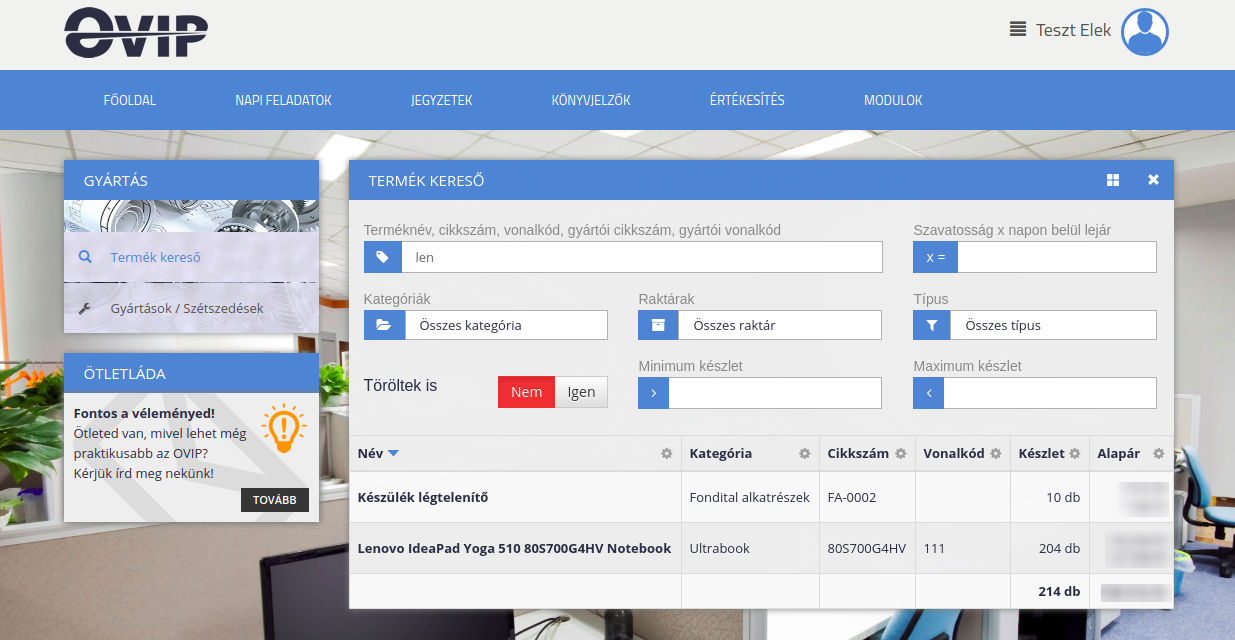1235x640 pixels.
Task: Open the hamburger menu next to Teszt Elek
Action: [x=1018, y=30]
